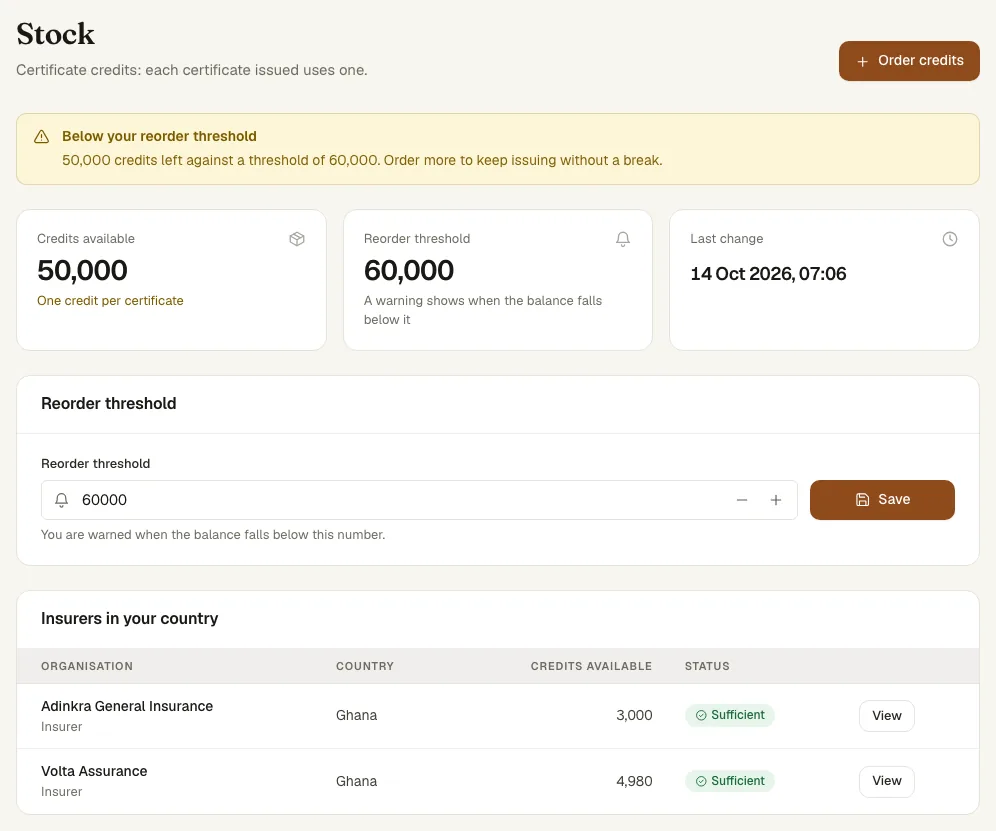Click the clock icon on Last change card

(x=950, y=239)
